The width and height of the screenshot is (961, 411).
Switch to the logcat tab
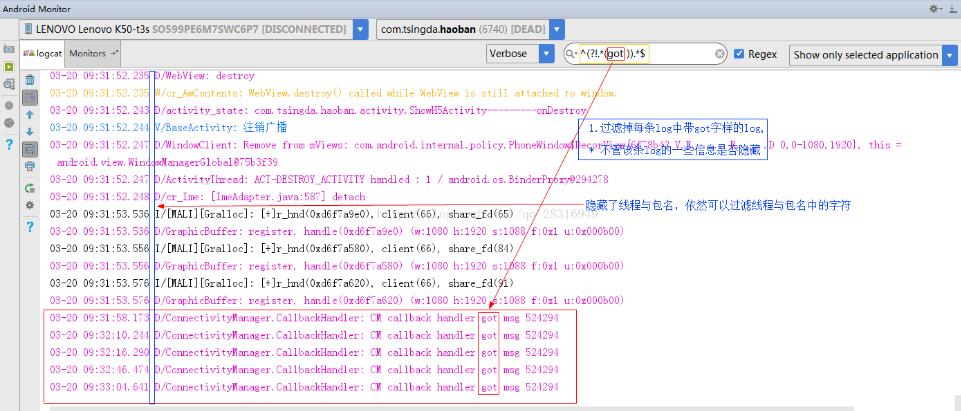(43, 53)
